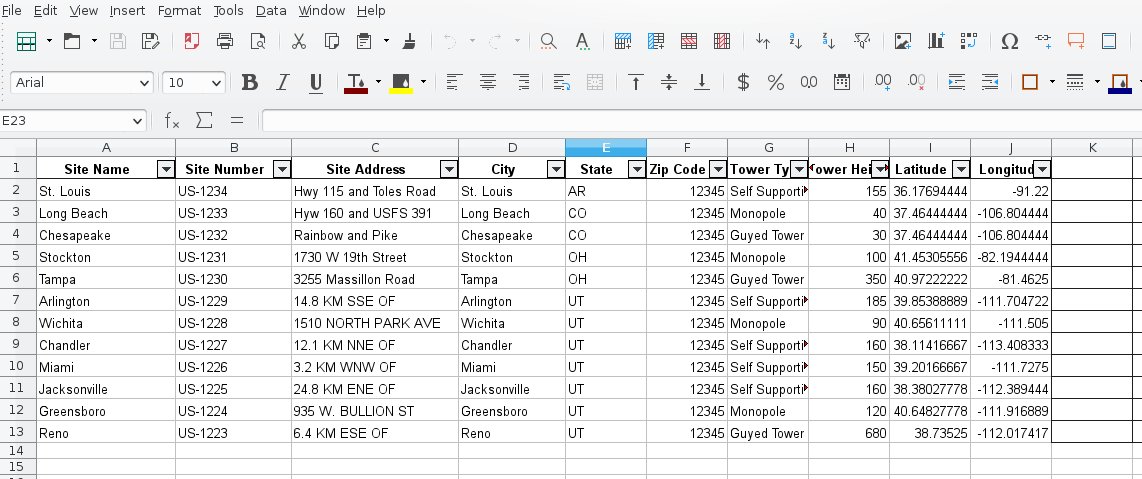Image resolution: width=1142 pixels, height=479 pixels.
Task: Select row 7 header
Action: pos(17,301)
